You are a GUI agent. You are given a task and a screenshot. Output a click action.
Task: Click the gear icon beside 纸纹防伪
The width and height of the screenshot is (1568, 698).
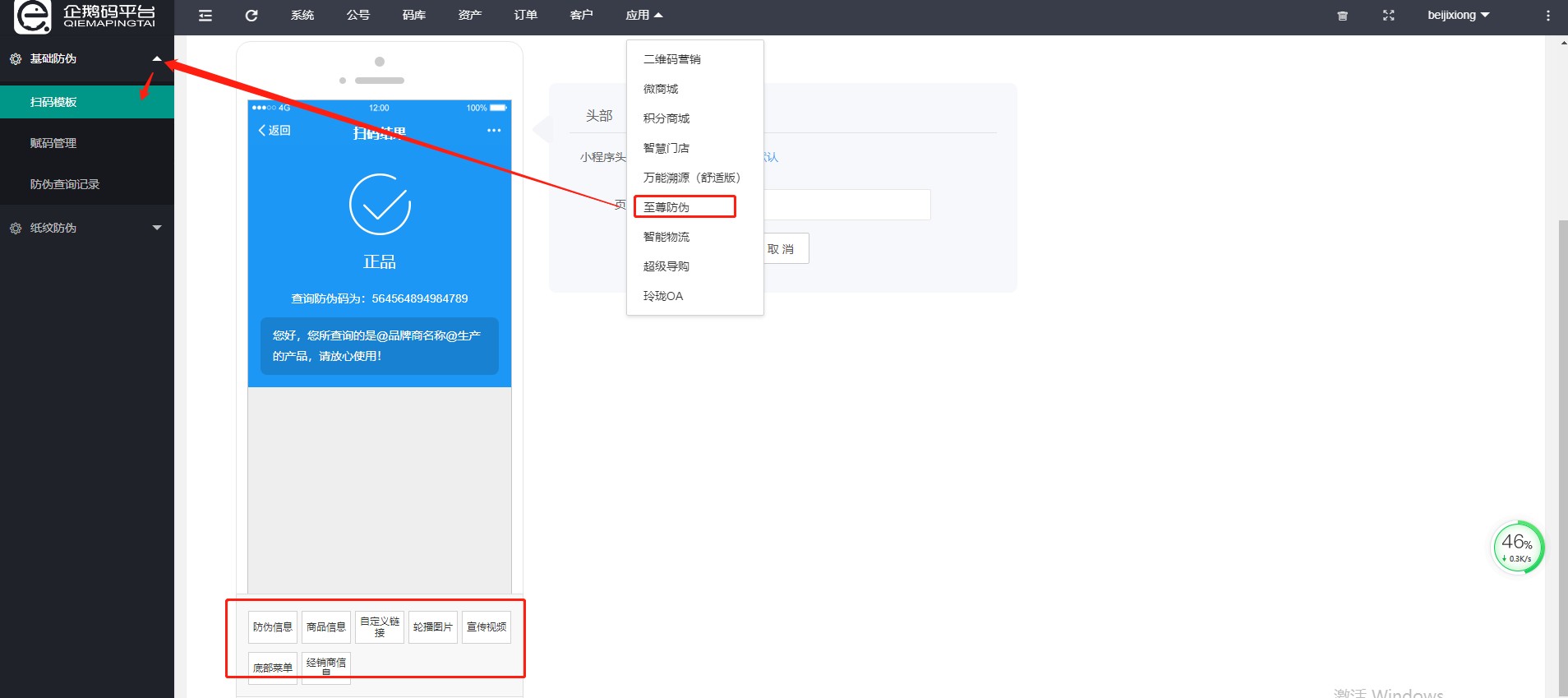[16, 229]
